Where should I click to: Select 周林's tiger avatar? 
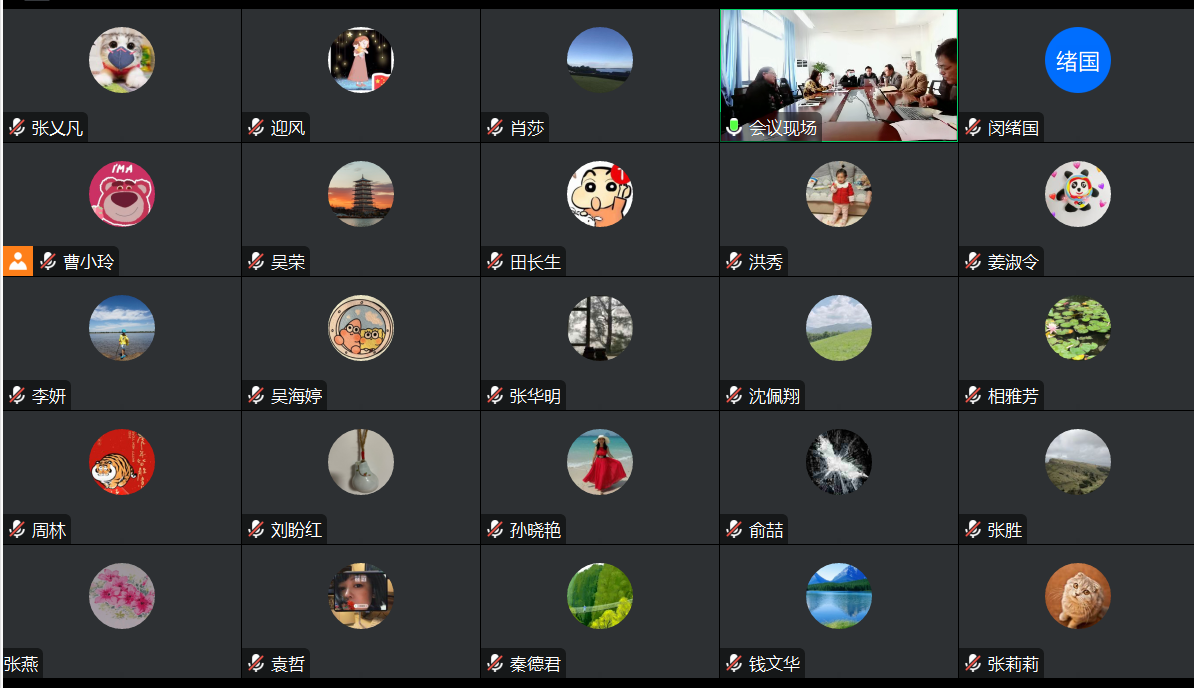[122, 462]
